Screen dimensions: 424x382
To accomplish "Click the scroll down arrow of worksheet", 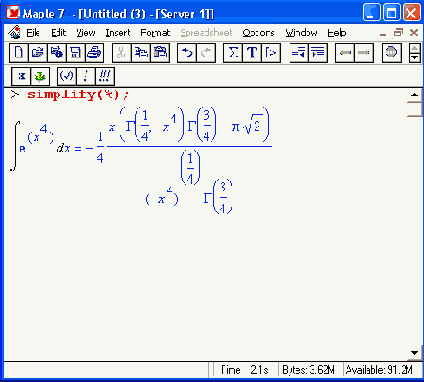I will click(414, 353).
